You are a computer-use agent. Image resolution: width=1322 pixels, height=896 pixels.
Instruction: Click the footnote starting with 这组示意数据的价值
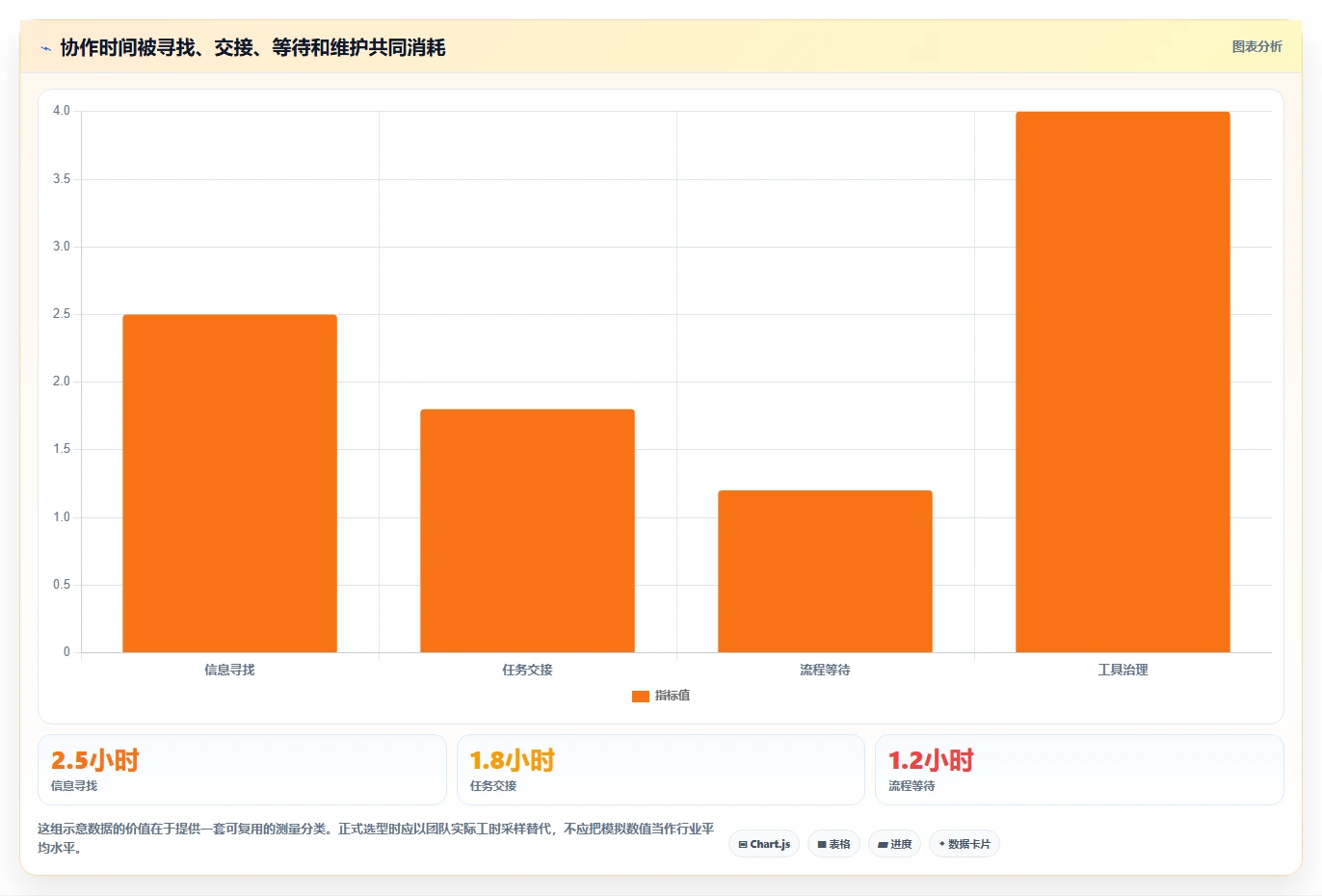coord(376,838)
